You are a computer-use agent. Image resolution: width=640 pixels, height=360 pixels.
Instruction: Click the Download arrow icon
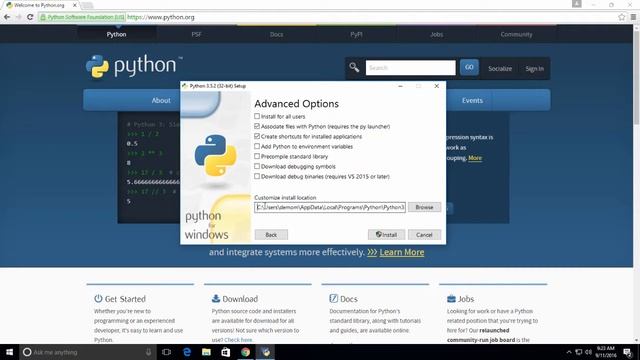(x=216, y=298)
